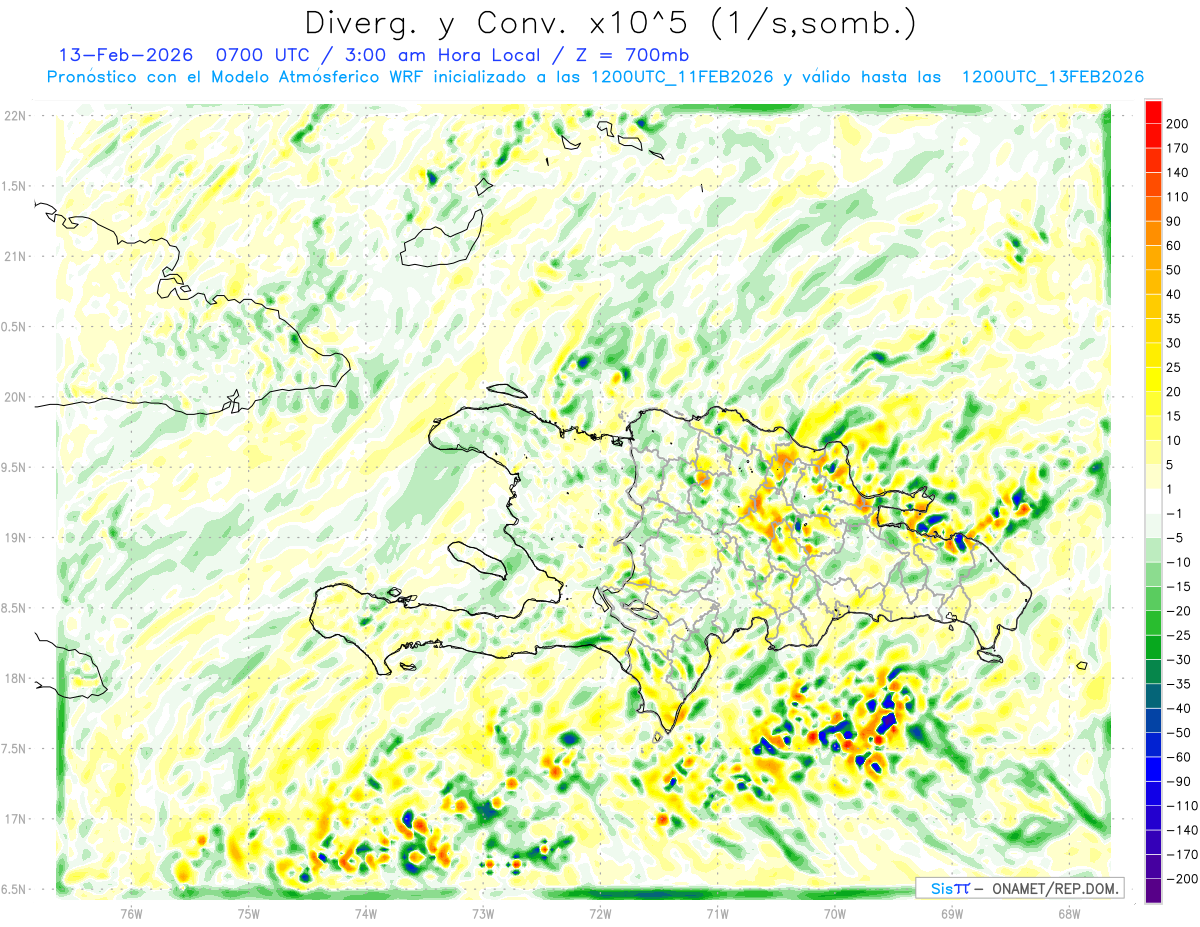Click the purple swatch at the color scale bottom
The height and width of the screenshot is (927, 1200).
(x=1153, y=891)
